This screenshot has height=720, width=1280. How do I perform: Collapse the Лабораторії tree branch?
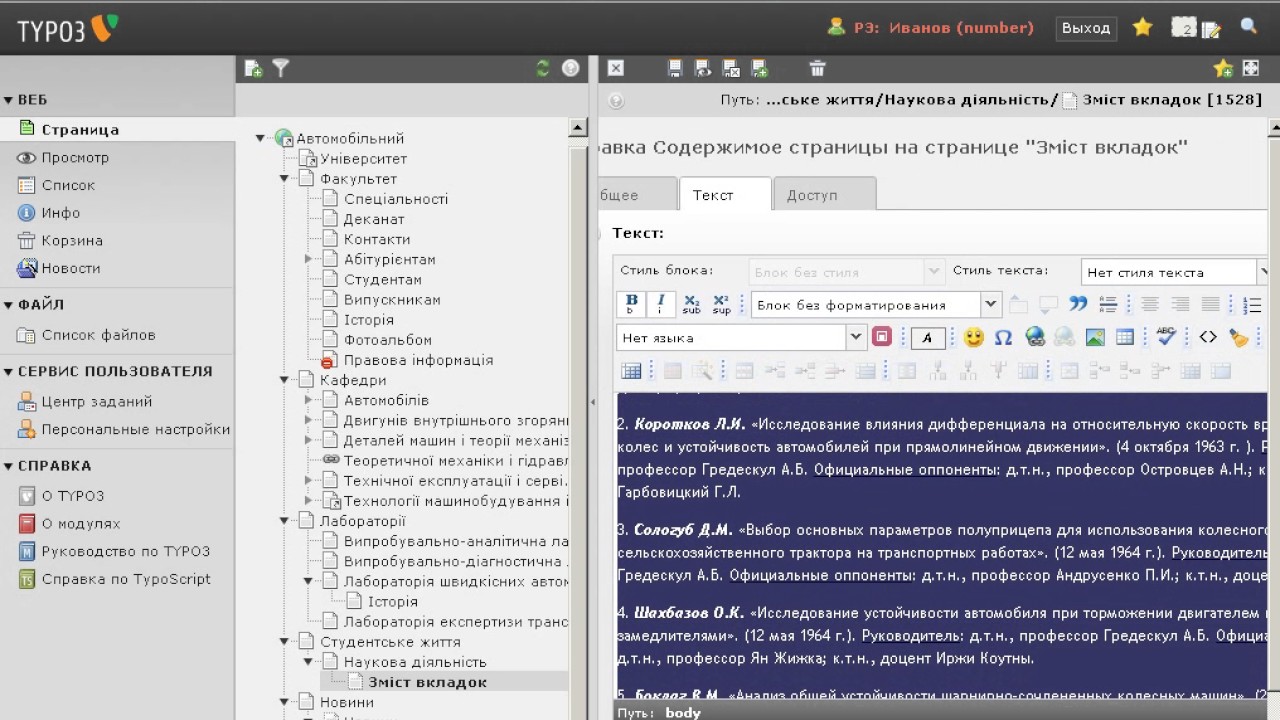click(284, 521)
